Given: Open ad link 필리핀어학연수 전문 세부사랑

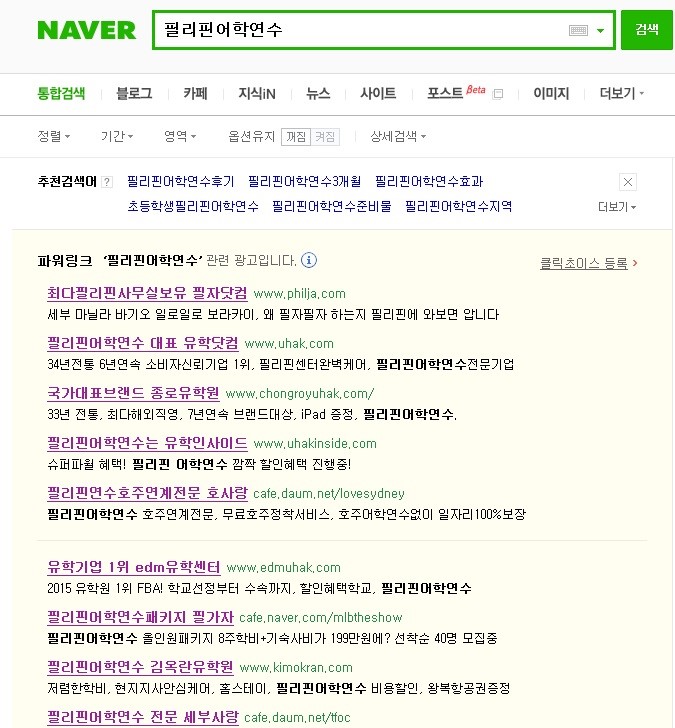Looking at the screenshot, I should (143, 716).
